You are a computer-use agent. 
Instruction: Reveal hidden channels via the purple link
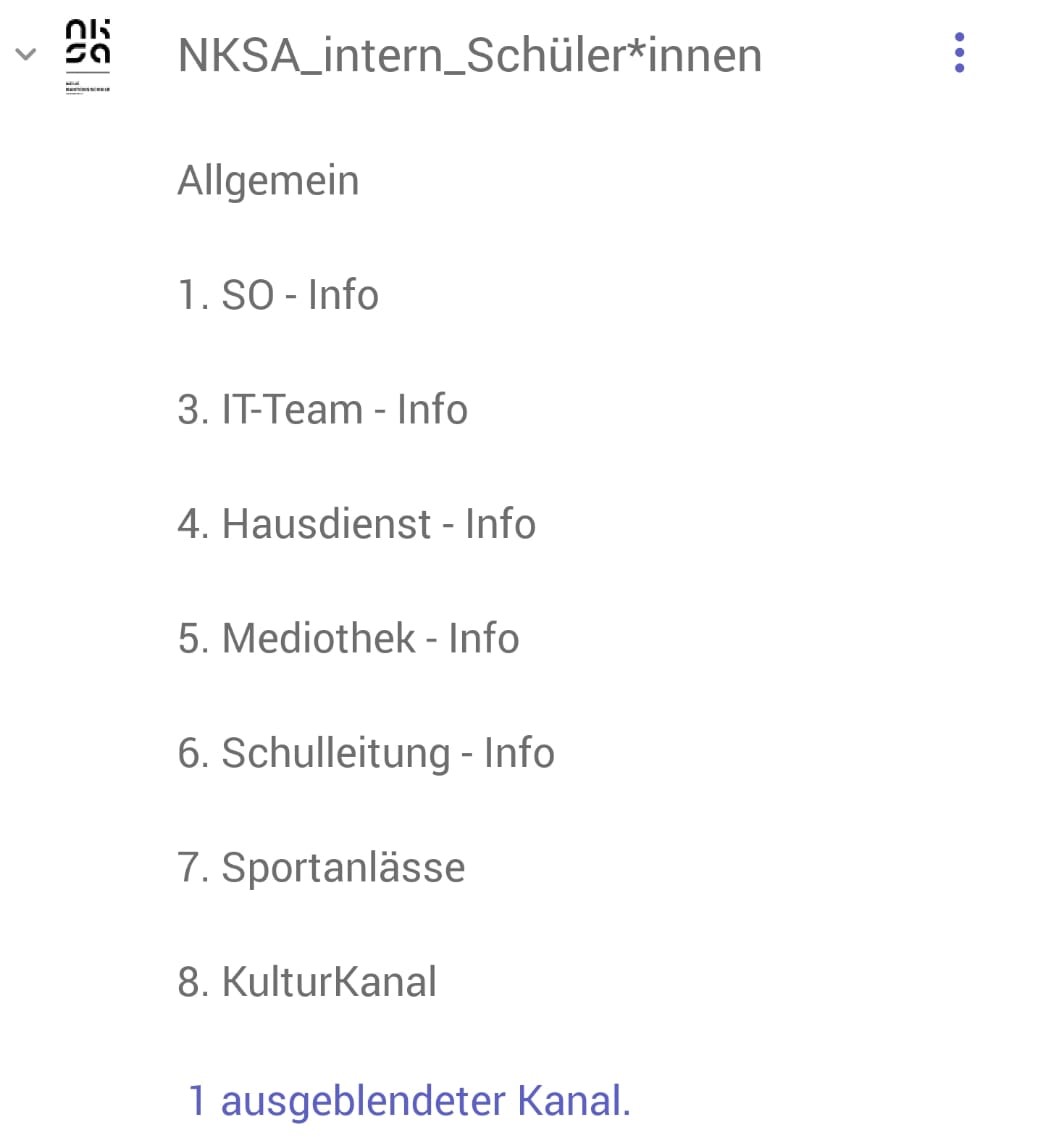409,1101
